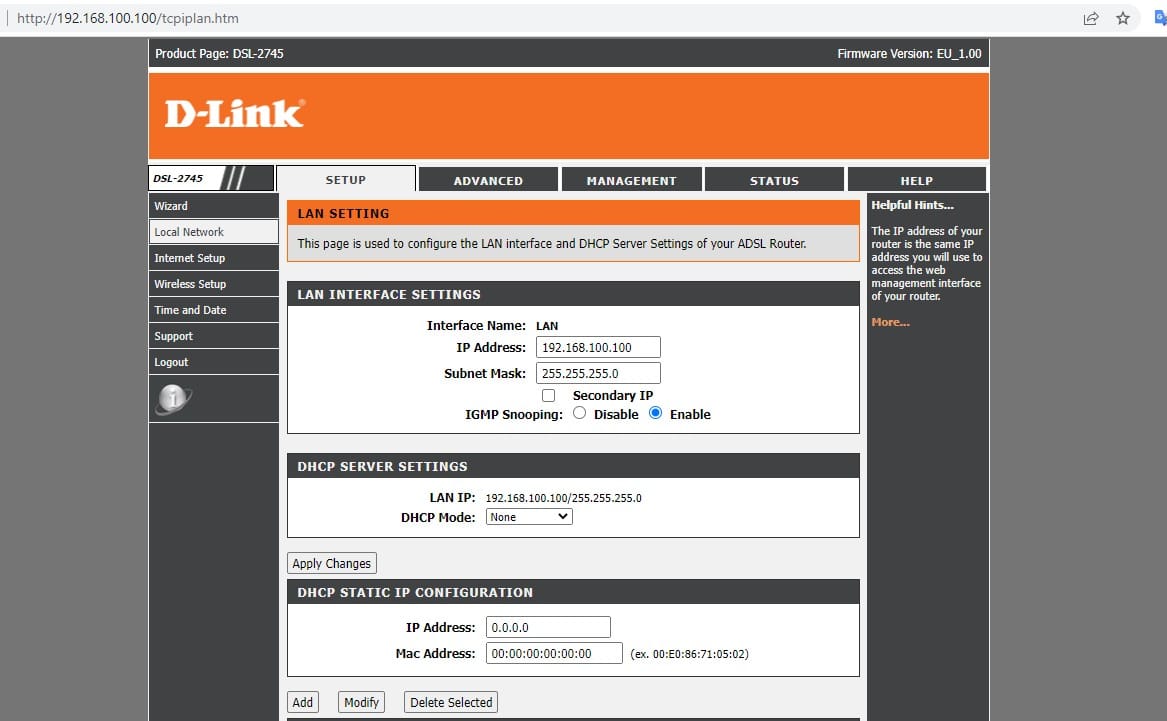
Task: Click the D-Link logo
Action: pos(236,112)
